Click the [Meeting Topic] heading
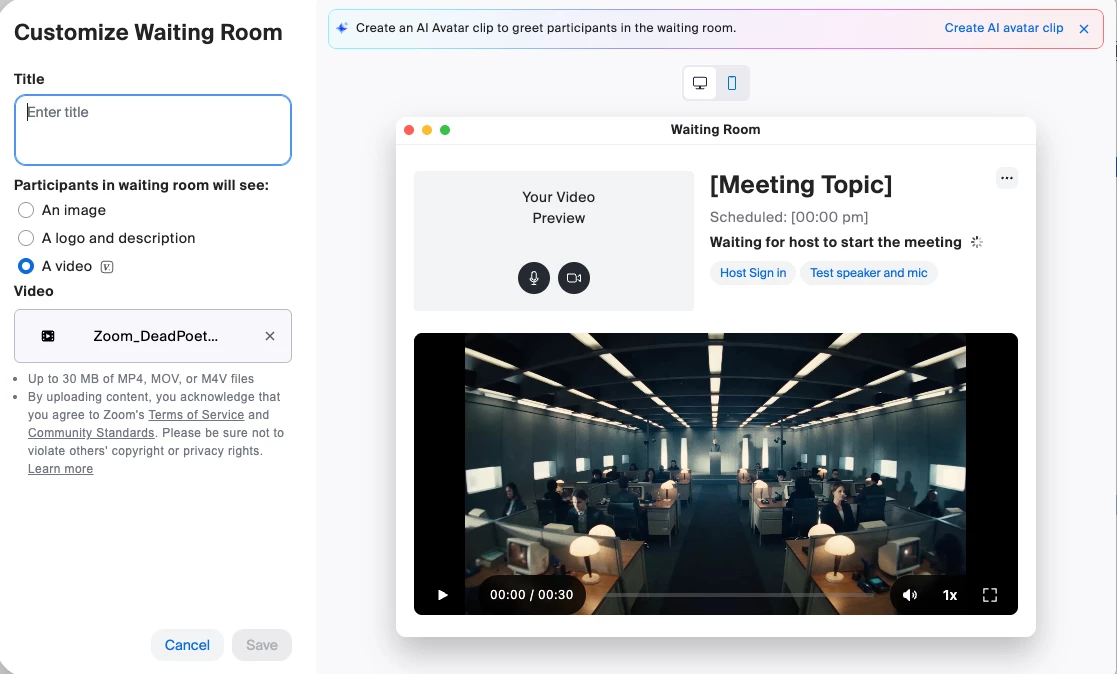This screenshot has height=674, width=1117. pyautogui.click(x=801, y=185)
